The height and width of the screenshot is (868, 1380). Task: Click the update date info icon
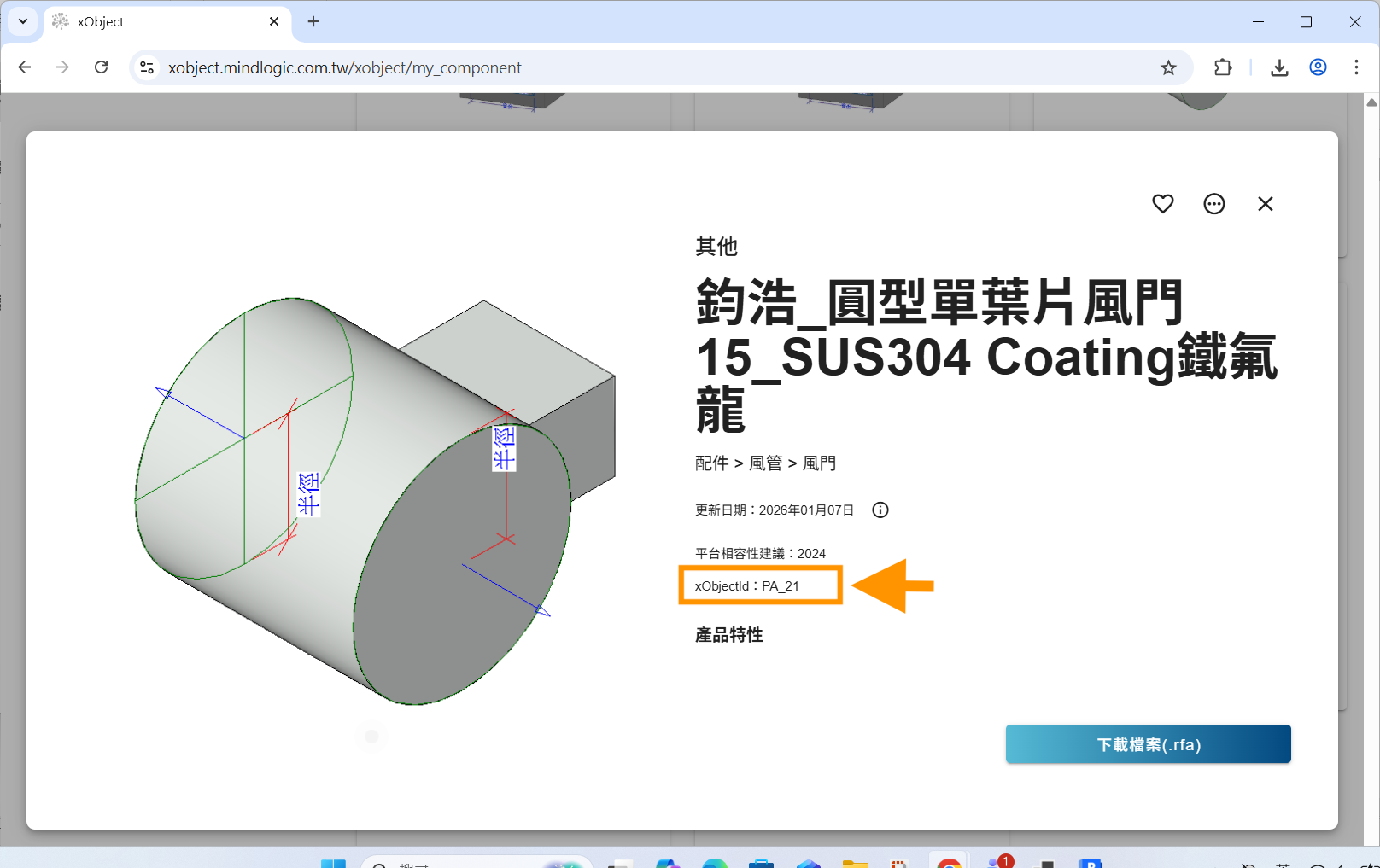[x=880, y=510]
